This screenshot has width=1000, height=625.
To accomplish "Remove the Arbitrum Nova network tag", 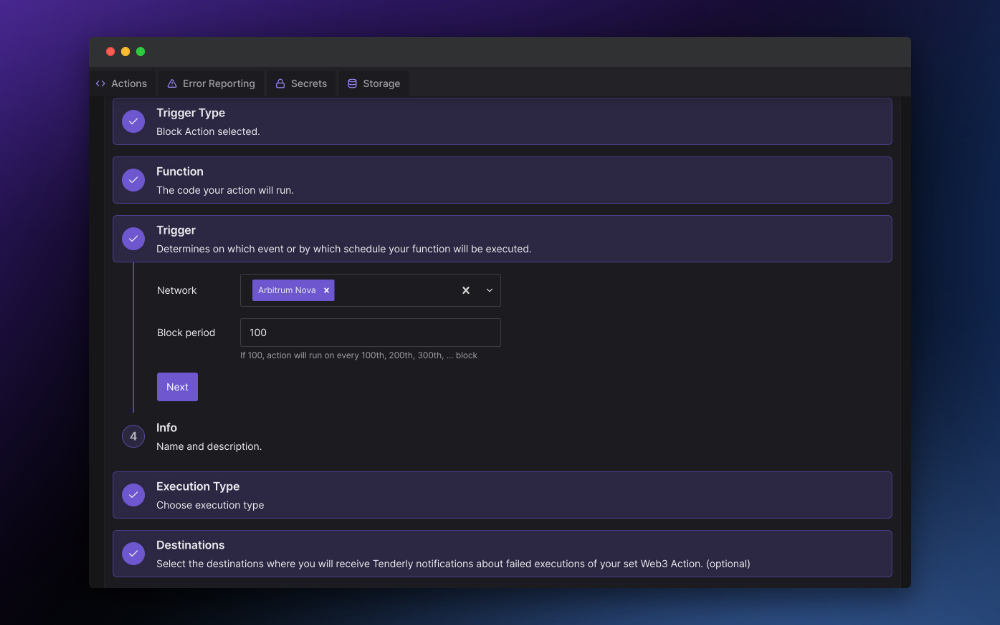I will point(326,290).
